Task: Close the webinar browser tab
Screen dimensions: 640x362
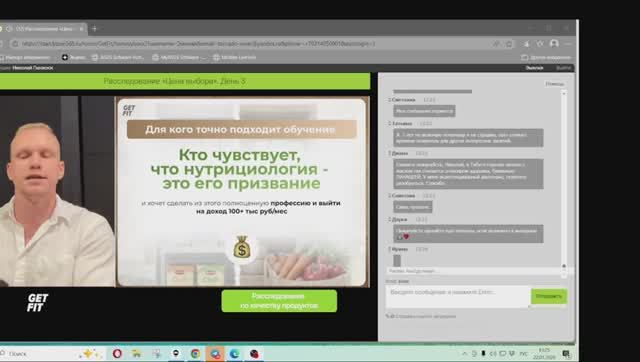Action: 81,29
